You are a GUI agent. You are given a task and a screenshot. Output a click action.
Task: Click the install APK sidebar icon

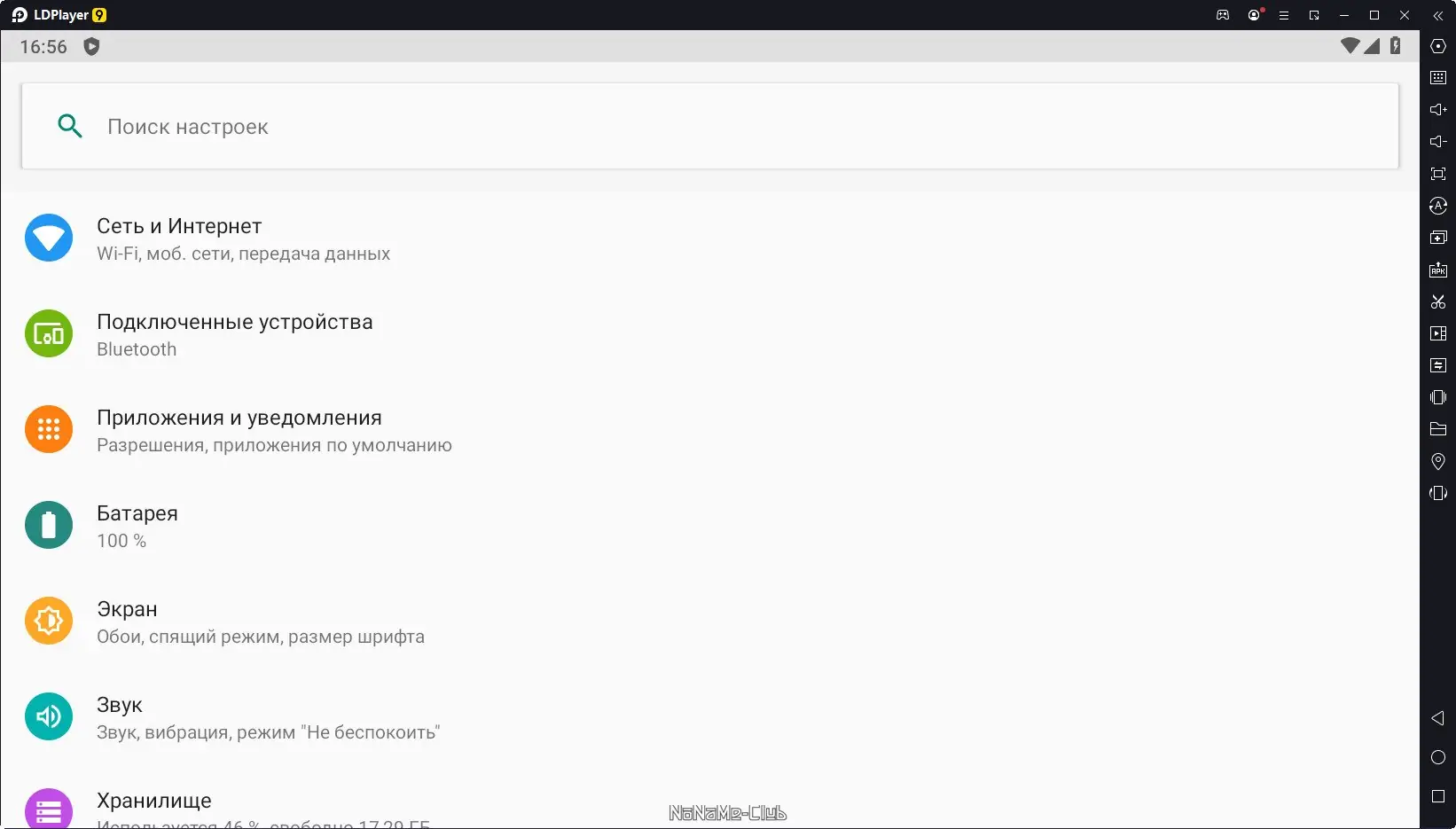tap(1438, 270)
